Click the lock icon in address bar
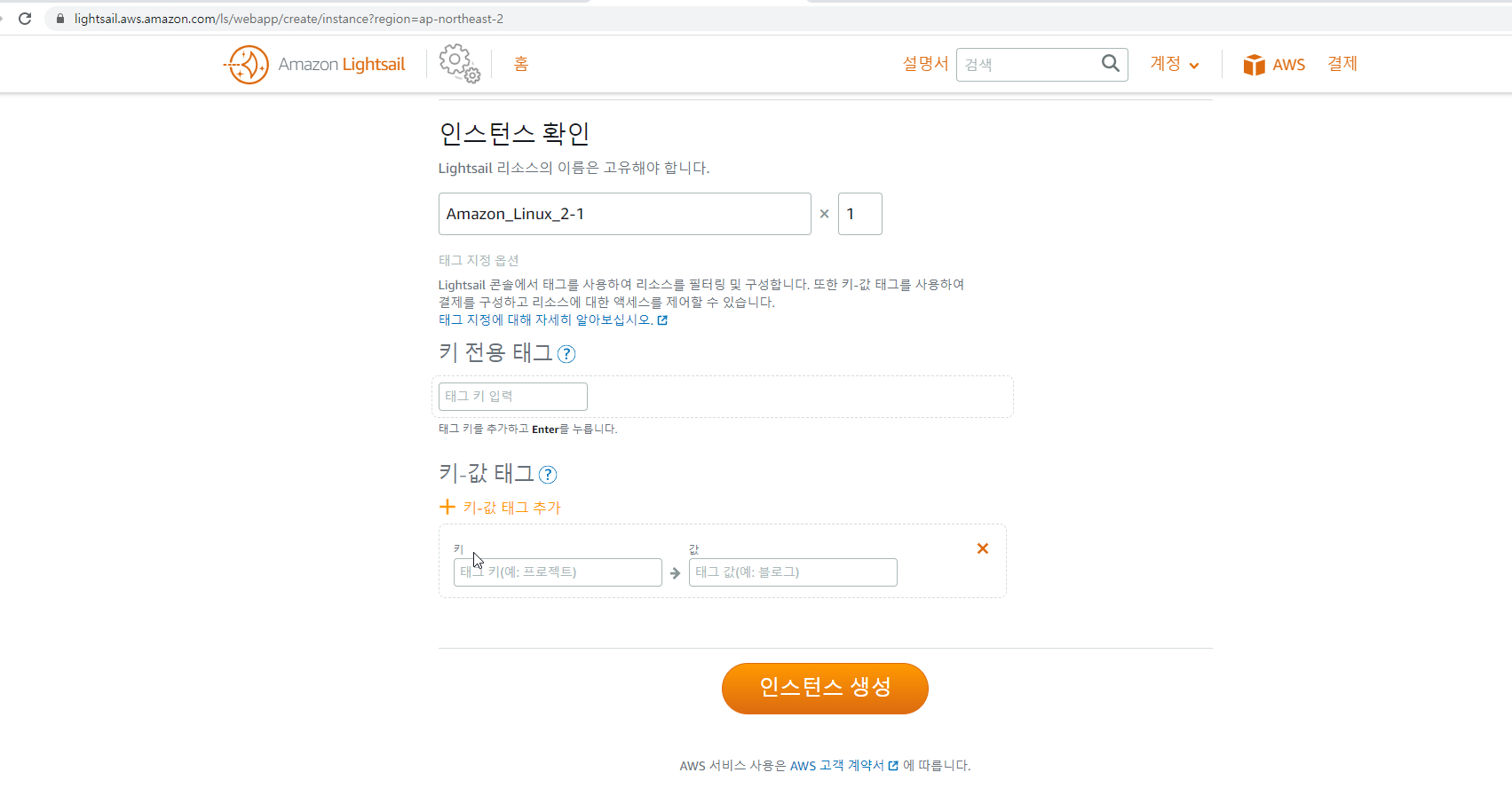Screen dimensions: 1512x812 coord(60,19)
